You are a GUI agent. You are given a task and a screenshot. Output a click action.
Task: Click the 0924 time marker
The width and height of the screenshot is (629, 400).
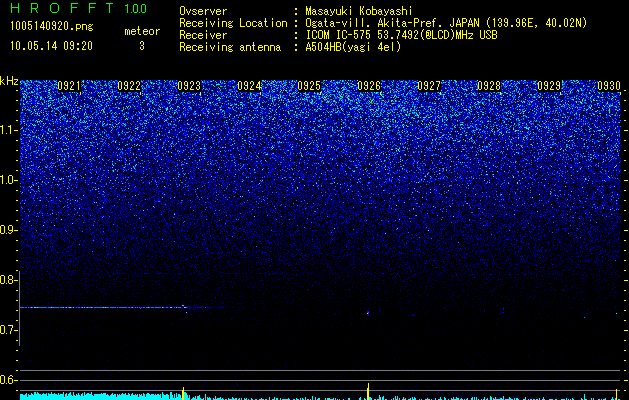[x=249, y=86]
